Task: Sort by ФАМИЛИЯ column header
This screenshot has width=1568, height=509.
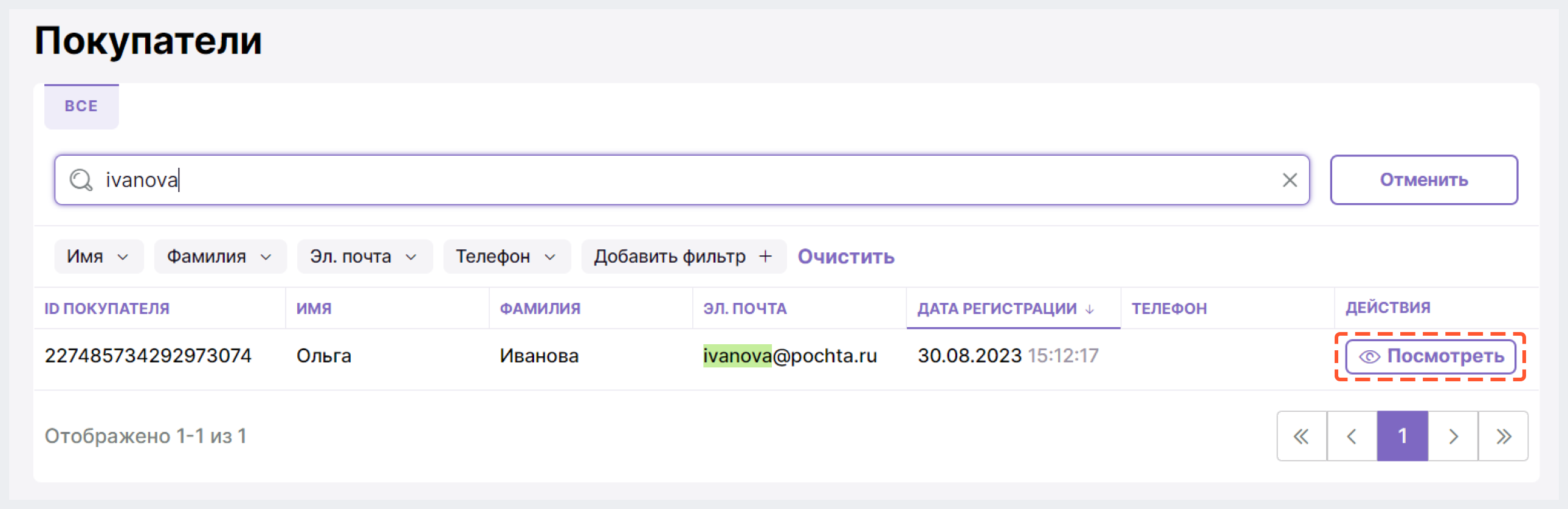Action: pos(540,309)
